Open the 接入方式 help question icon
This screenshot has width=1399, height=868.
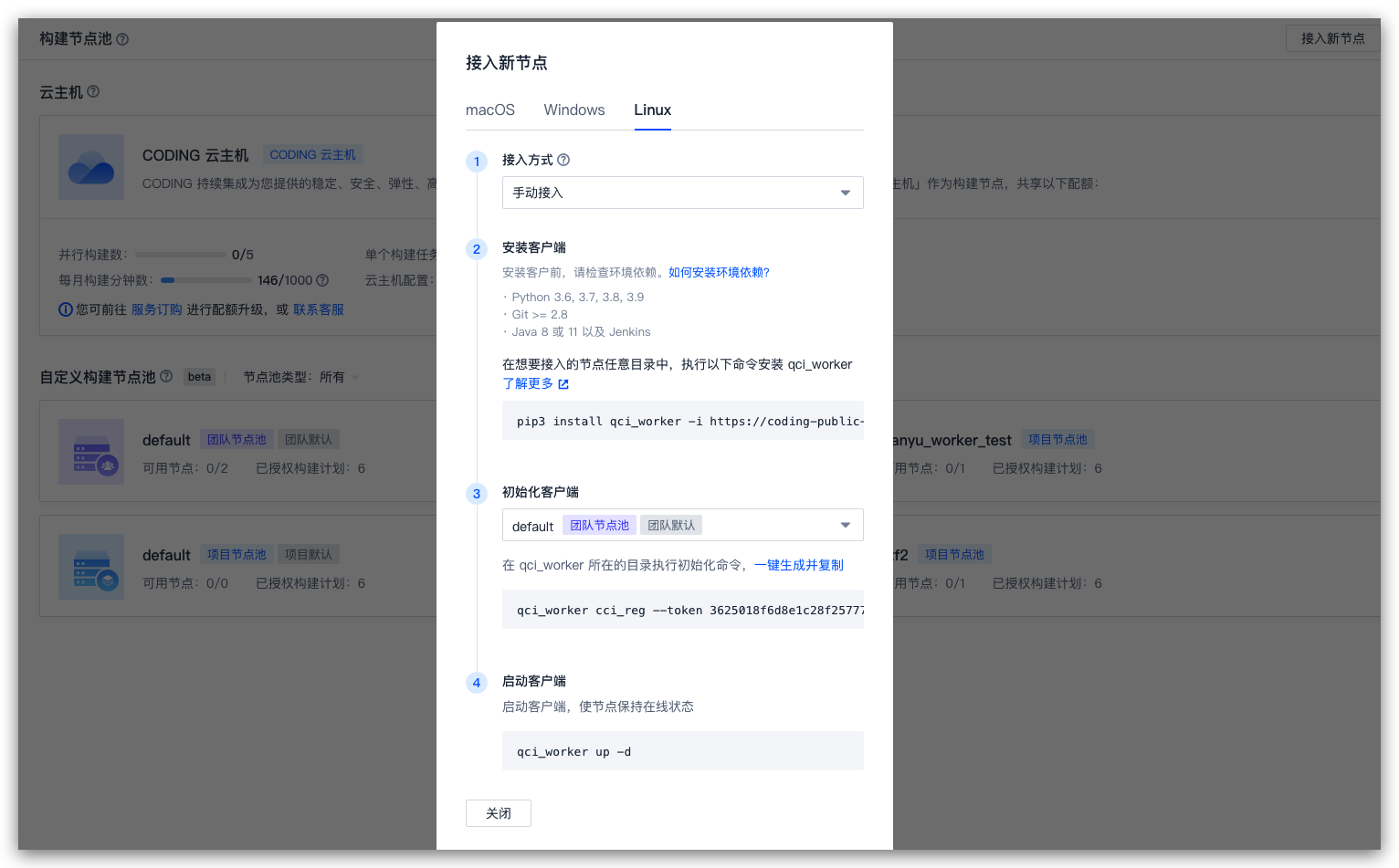pos(563,160)
